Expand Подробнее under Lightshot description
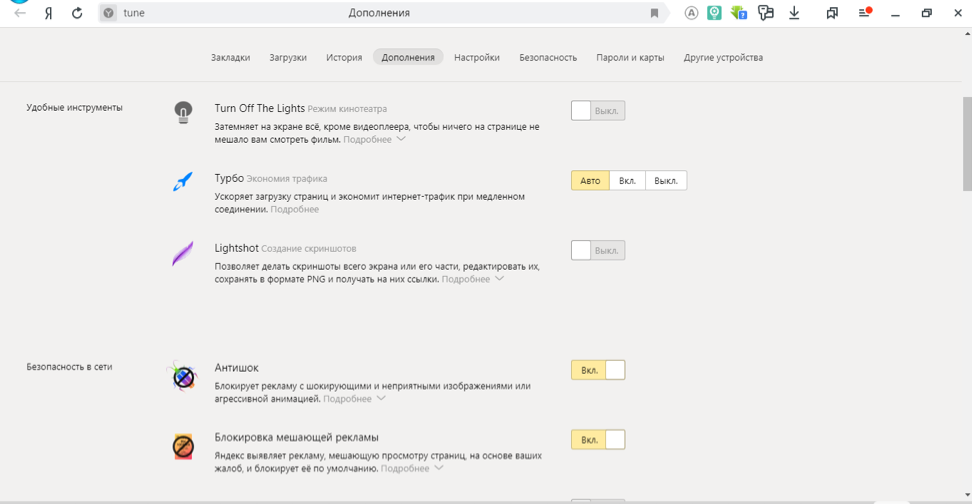Image resolution: width=972 pixels, height=504 pixels. click(471, 280)
